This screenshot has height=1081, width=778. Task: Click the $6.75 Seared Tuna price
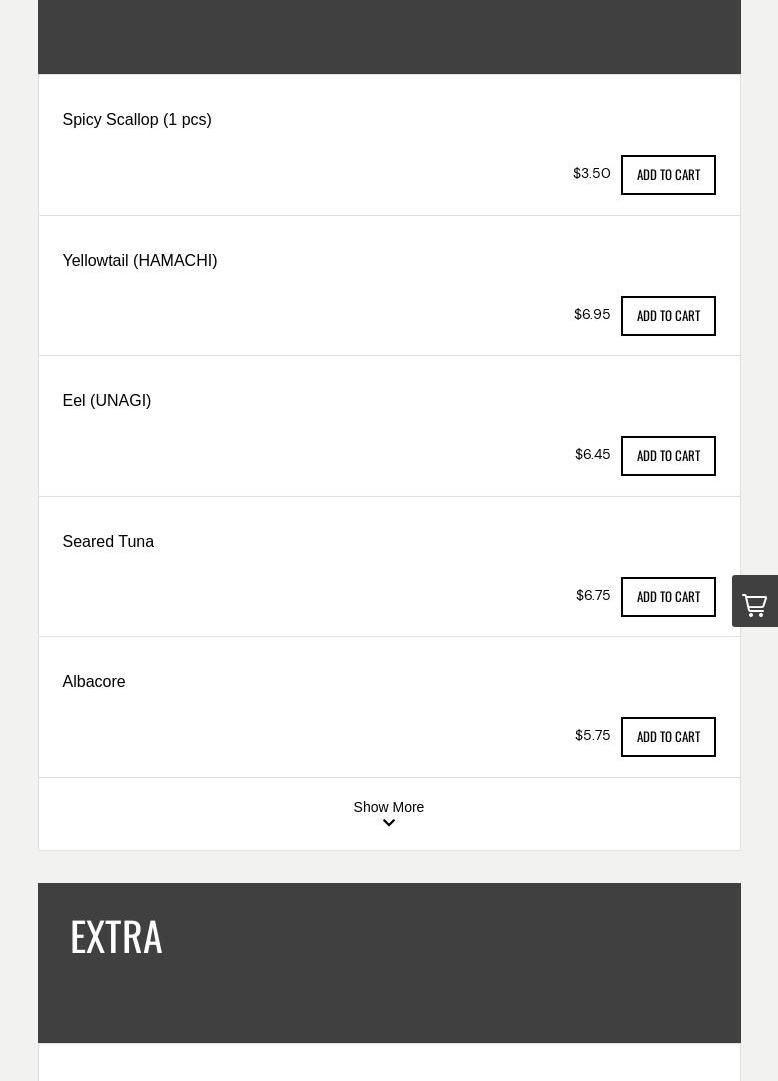[x=593, y=596]
